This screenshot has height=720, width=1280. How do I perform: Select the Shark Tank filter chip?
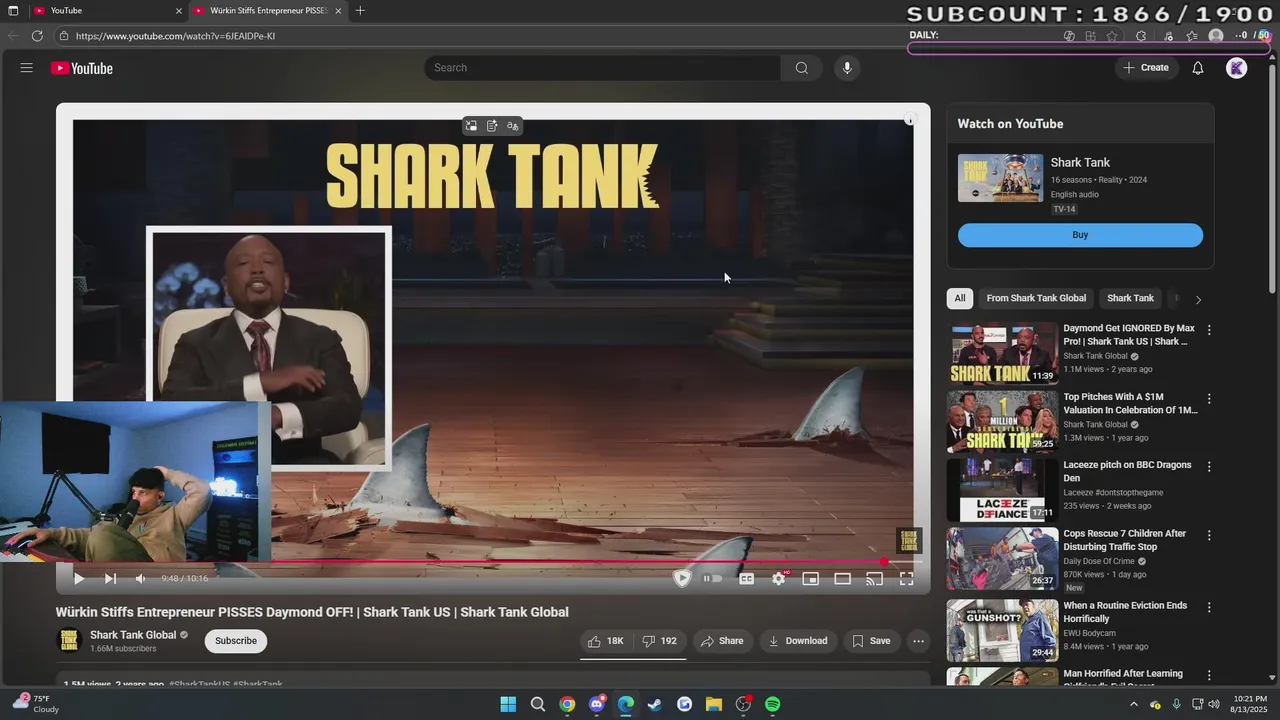[x=1130, y=298]
